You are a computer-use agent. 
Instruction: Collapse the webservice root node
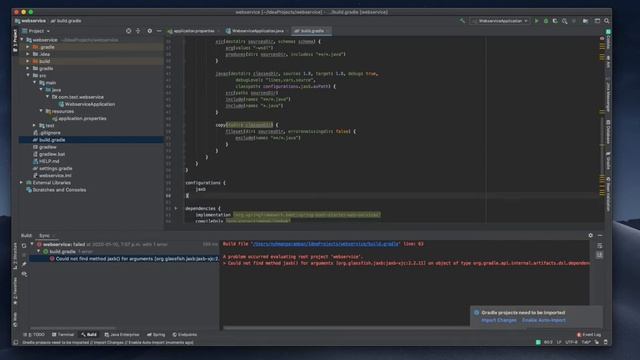coord(22,40)
